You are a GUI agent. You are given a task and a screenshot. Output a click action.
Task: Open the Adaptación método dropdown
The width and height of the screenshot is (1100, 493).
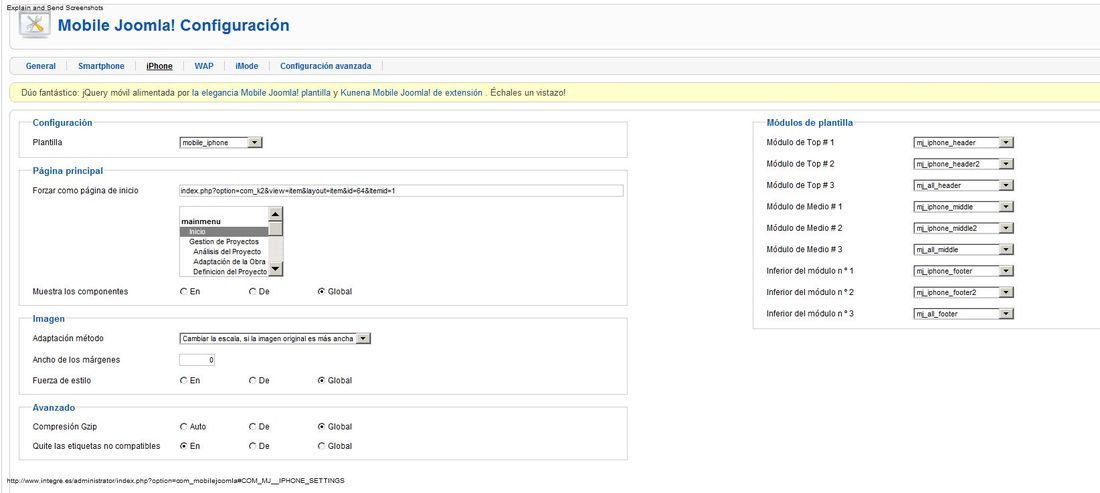[x=275, y=338]
